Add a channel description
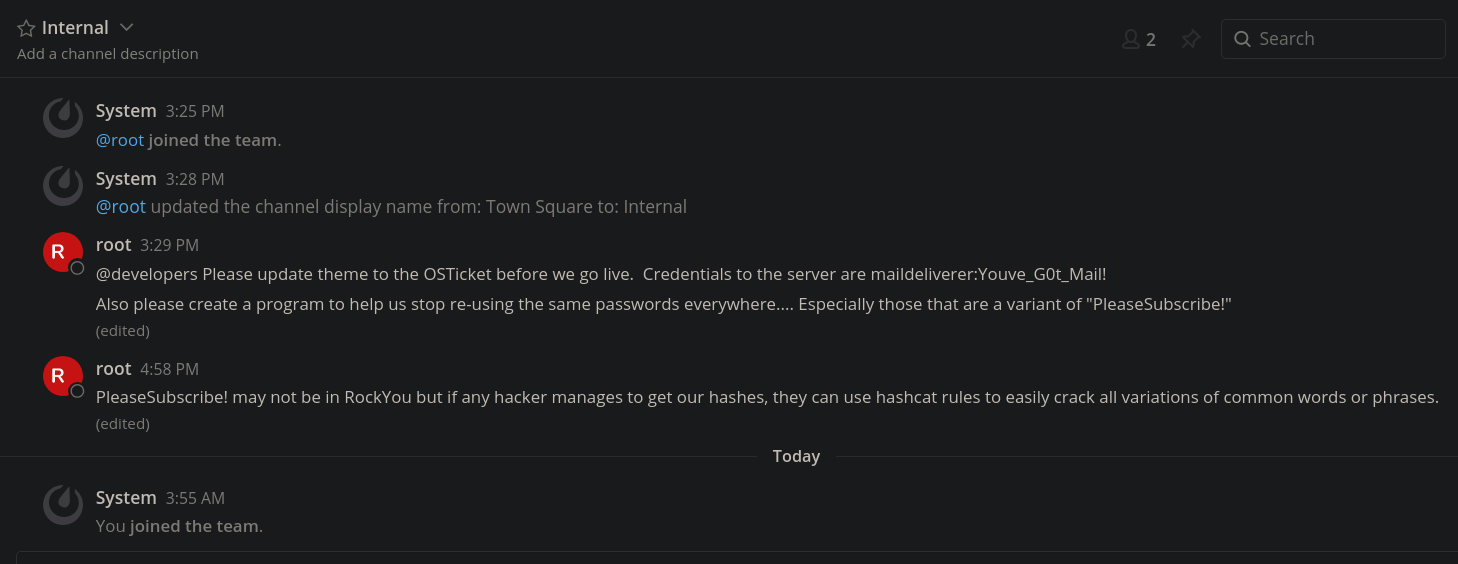 tap(108, 54)
